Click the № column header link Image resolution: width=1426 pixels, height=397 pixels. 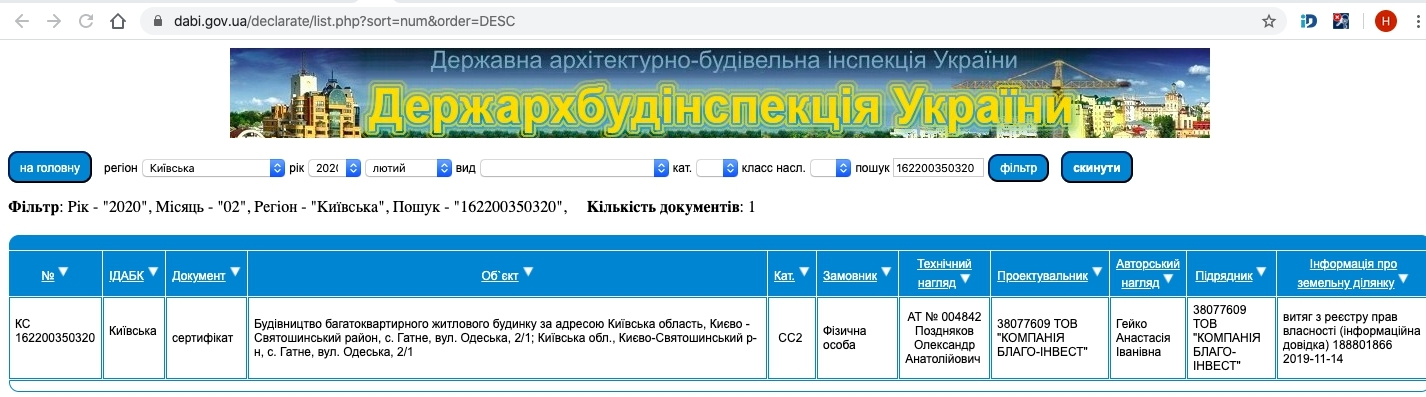[48, 275]
